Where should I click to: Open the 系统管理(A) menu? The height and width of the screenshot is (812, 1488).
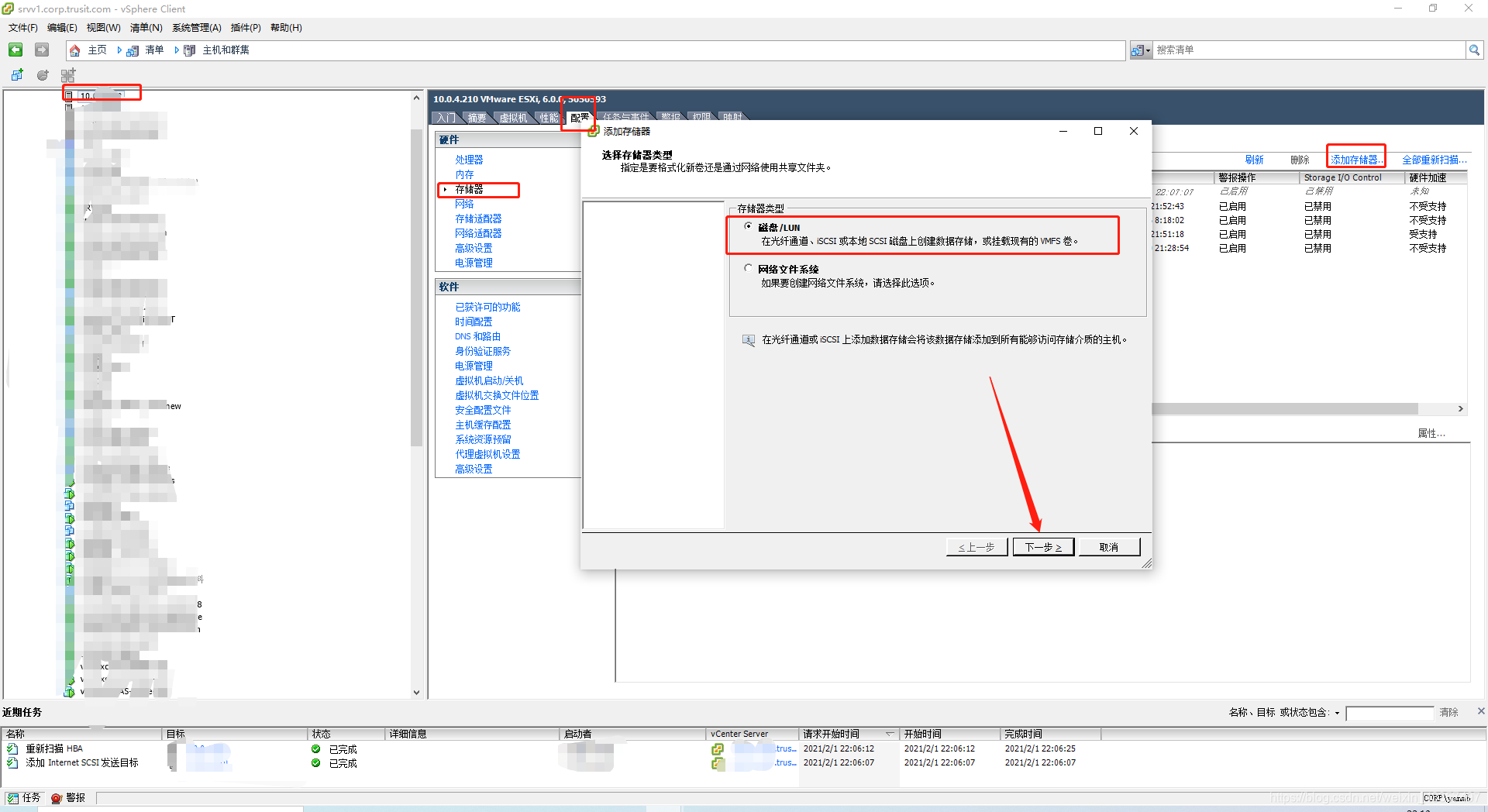click(x=197, y=28)
